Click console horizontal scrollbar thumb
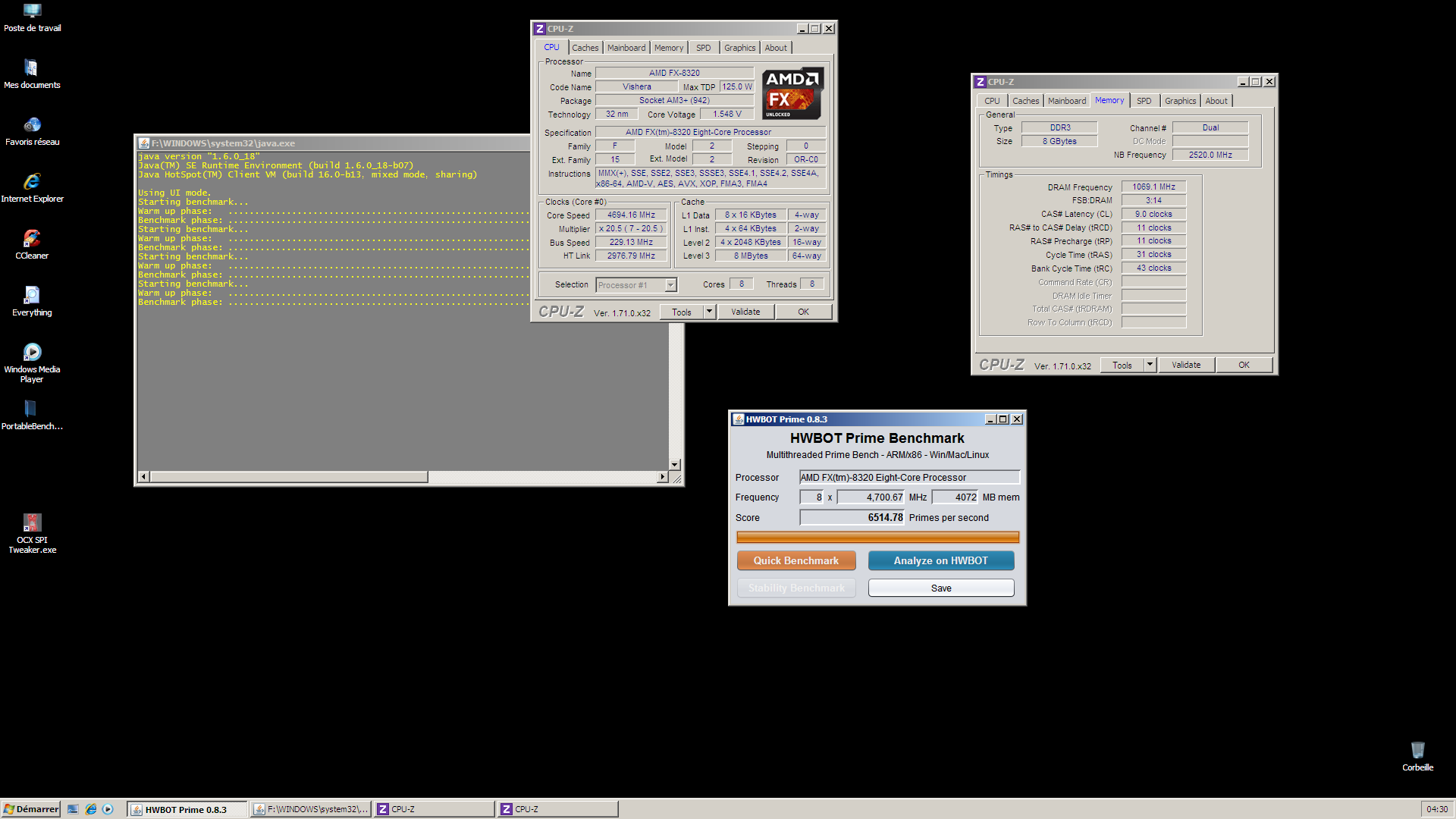 (289, 477)
